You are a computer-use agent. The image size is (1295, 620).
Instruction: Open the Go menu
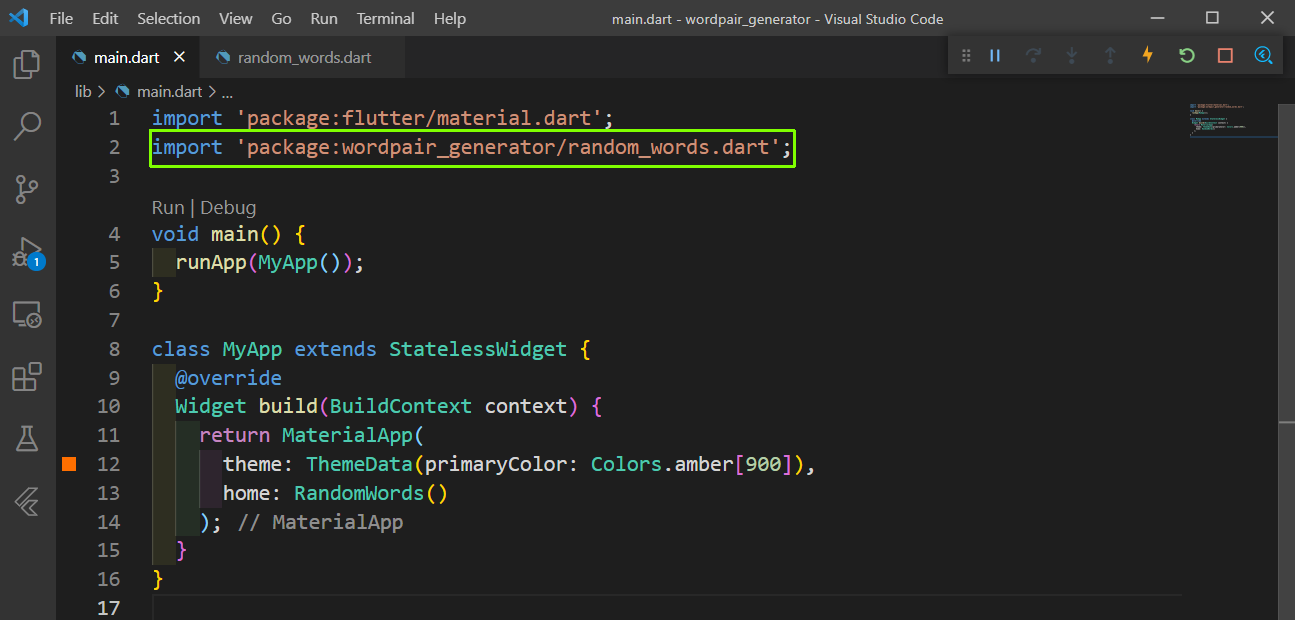(x=282, y=18)
